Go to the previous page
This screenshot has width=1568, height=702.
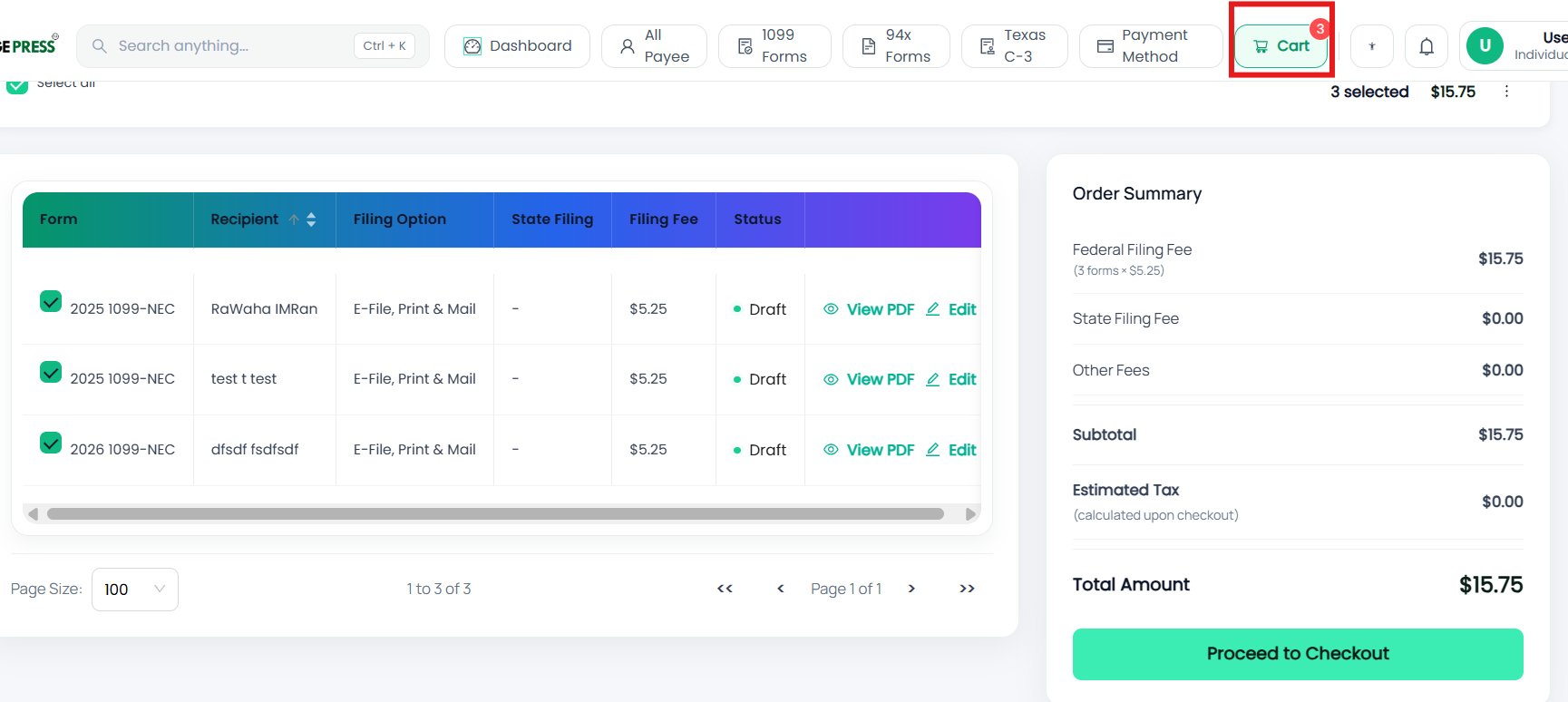pyautogui.click(x=780, y=589)
